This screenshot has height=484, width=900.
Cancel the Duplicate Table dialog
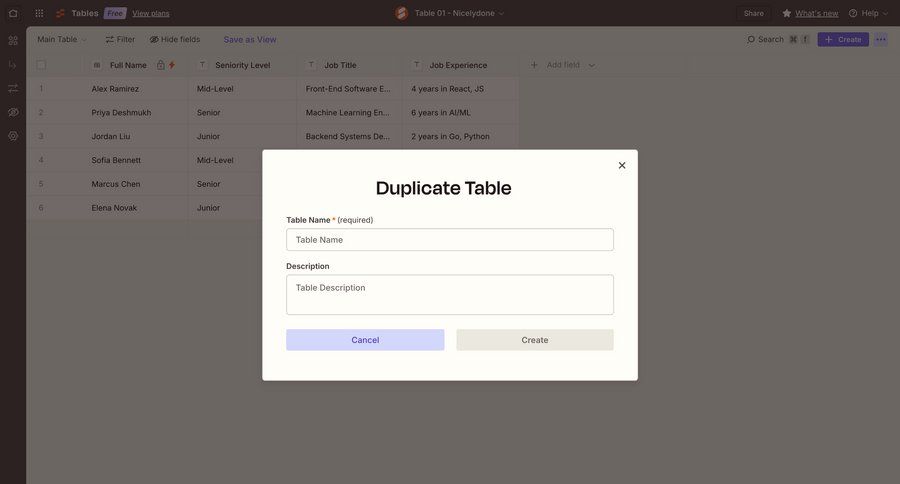pos(365,340)
